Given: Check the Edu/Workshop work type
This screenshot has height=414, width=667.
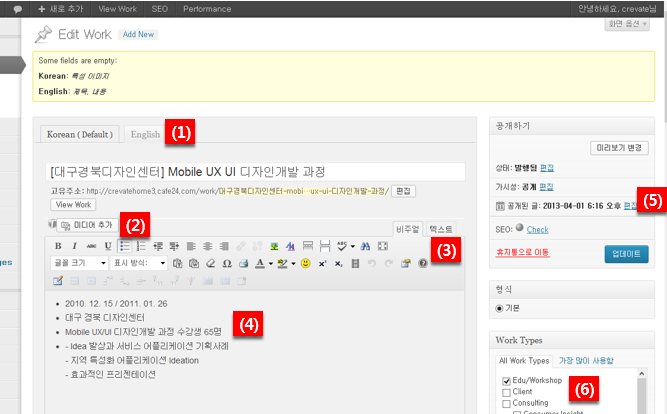Looking at the screenshot, I should (506, 381).
